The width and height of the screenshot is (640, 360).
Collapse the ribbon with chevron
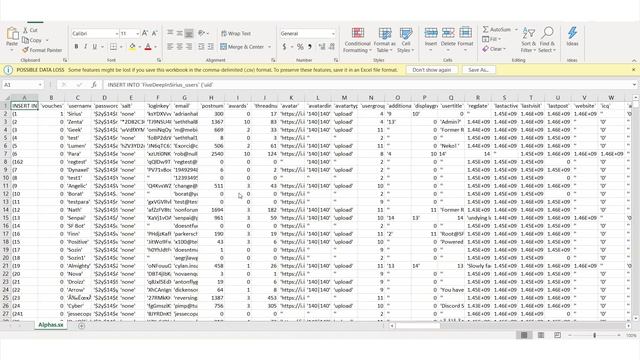click(634, 60)
